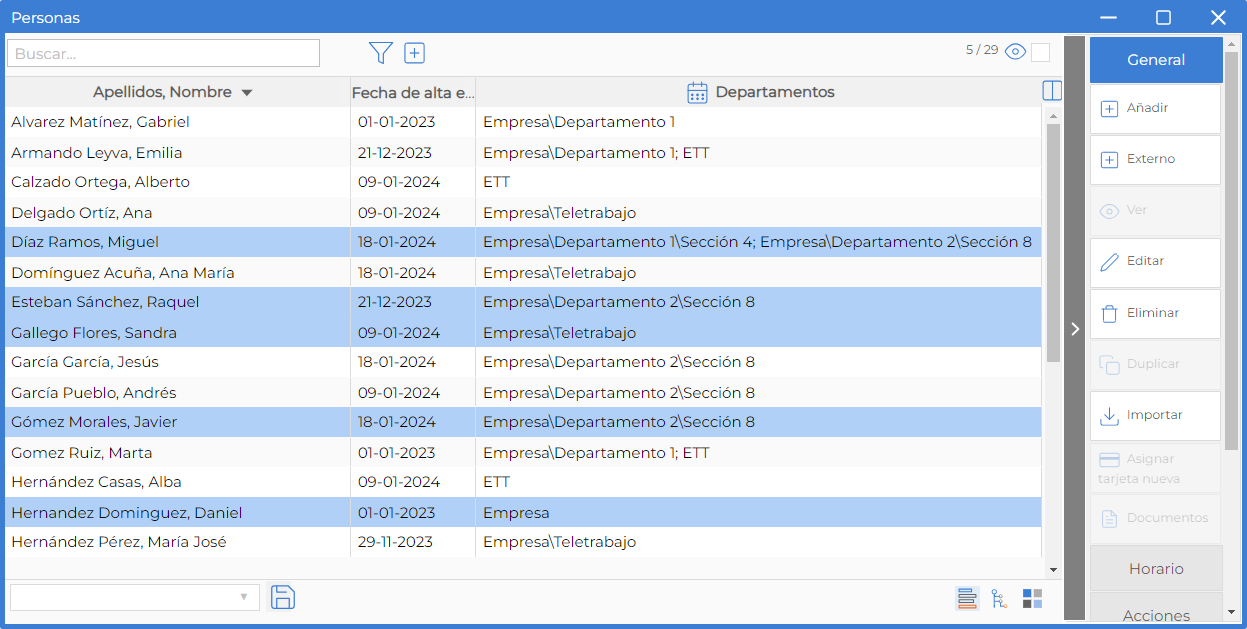Select row Gómez Morales, Javier

pyautogui.click(x=523, y=422)
